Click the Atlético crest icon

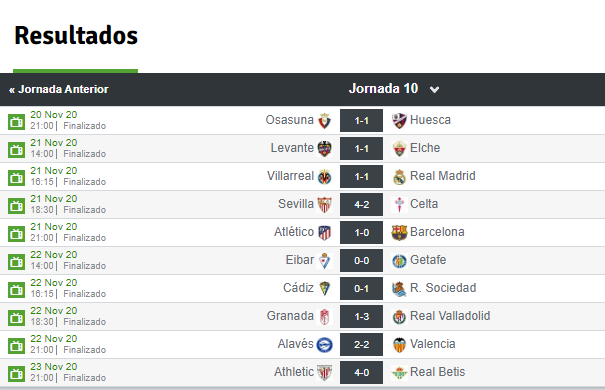point(324,233)
